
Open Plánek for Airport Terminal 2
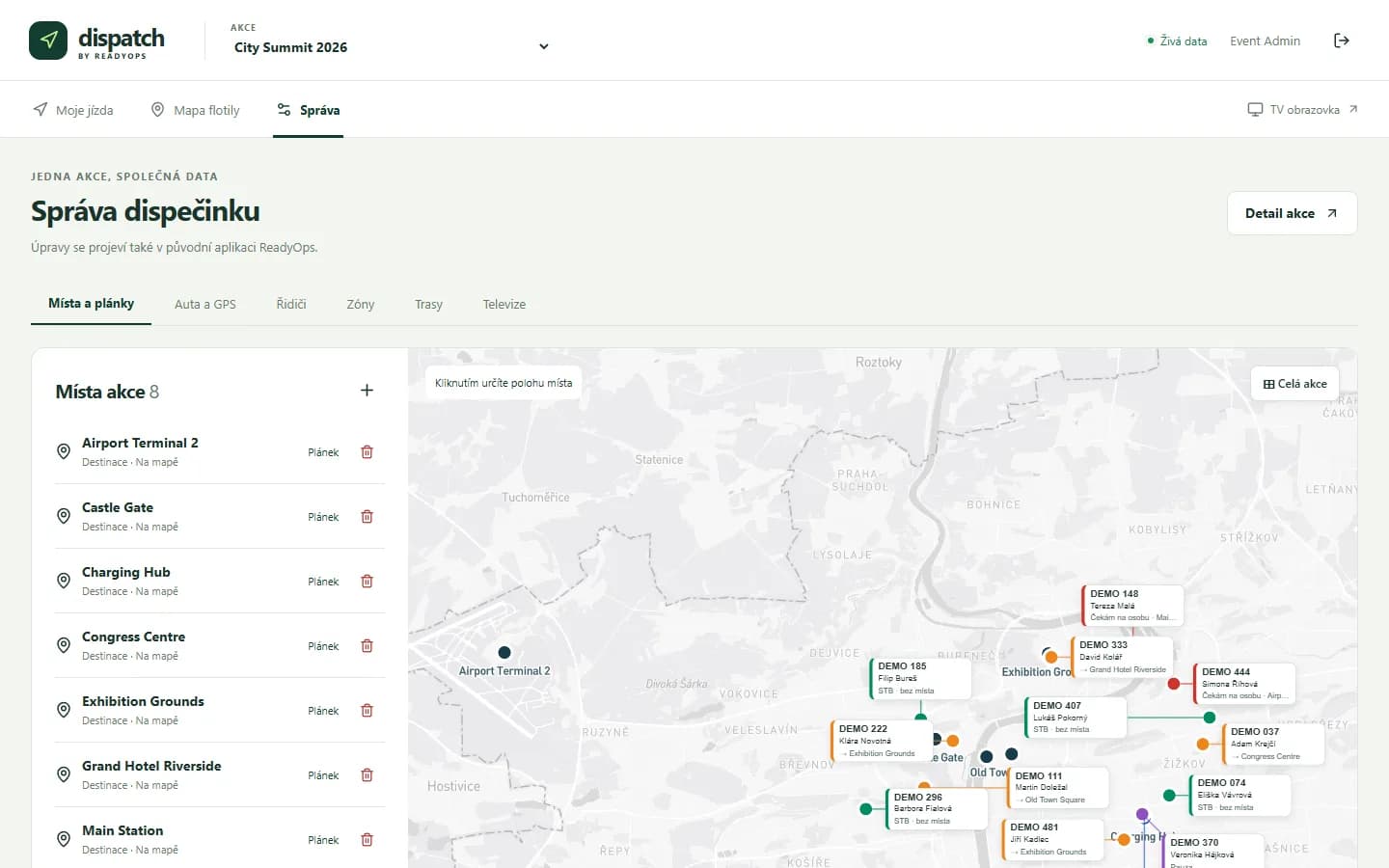[323, 452]
